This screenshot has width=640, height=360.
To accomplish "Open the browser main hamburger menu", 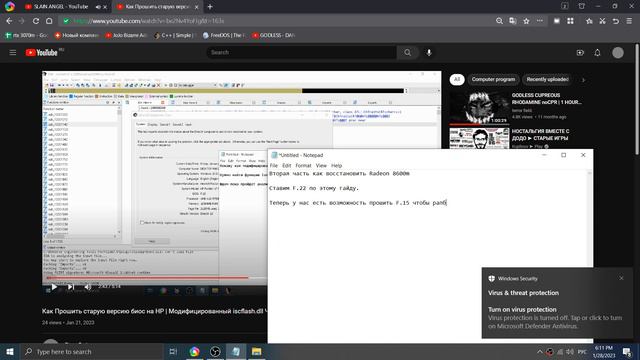I will click(629, 21).
